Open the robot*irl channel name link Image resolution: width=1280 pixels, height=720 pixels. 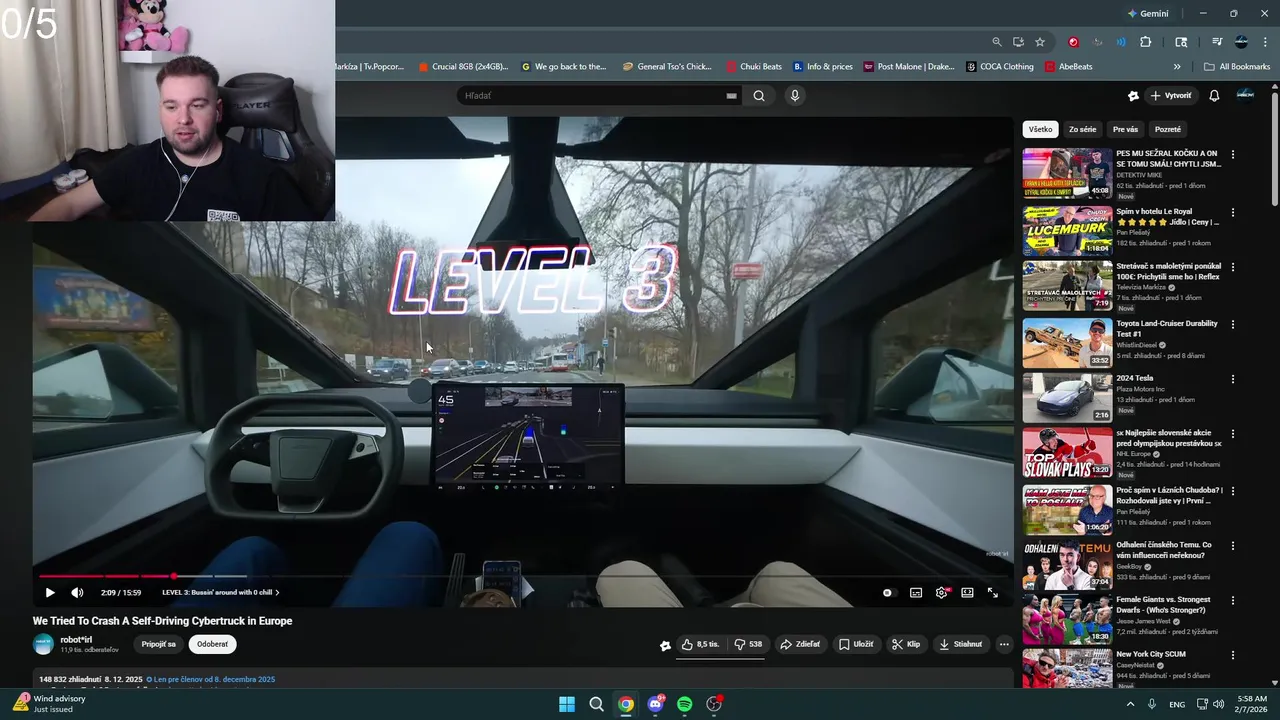[x=76, y=640]
